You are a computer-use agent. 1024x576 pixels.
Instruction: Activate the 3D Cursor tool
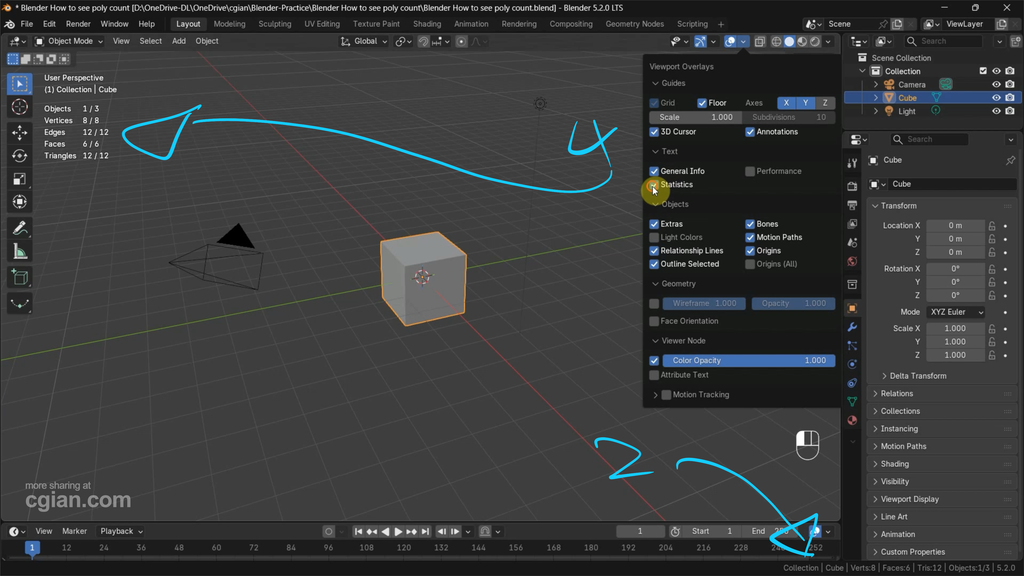point(20,107)
